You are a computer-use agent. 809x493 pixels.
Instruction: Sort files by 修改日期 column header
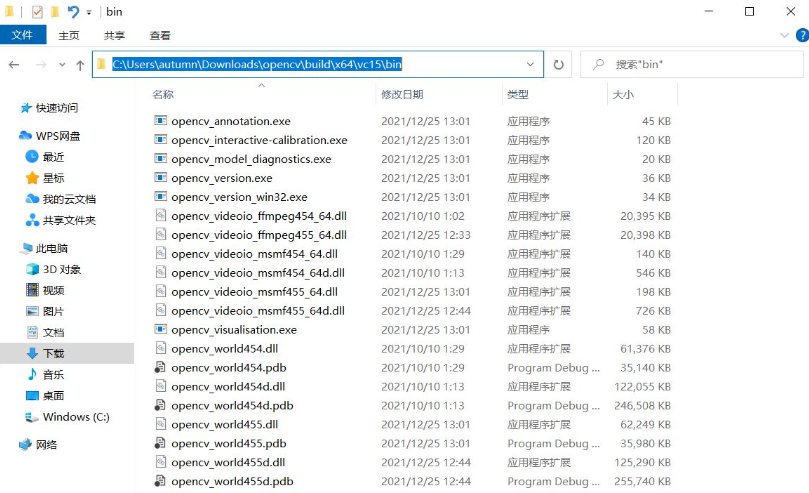coord(402,94)
